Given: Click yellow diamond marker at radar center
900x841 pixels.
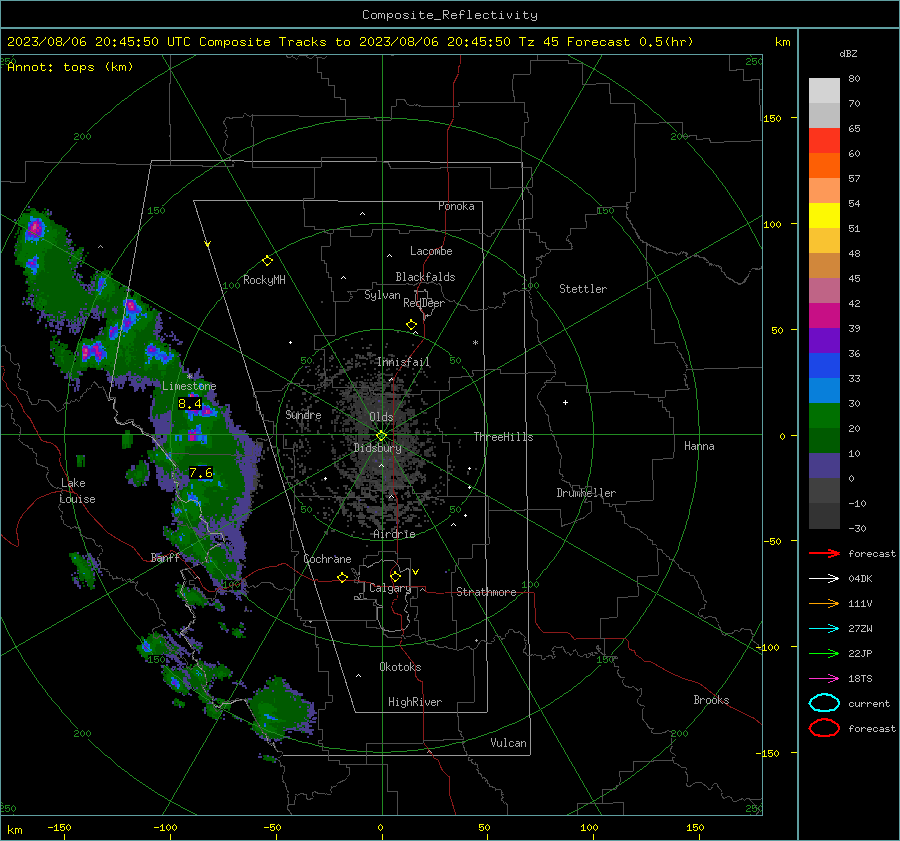Looking at the screenshot, I should coord(381,435).
